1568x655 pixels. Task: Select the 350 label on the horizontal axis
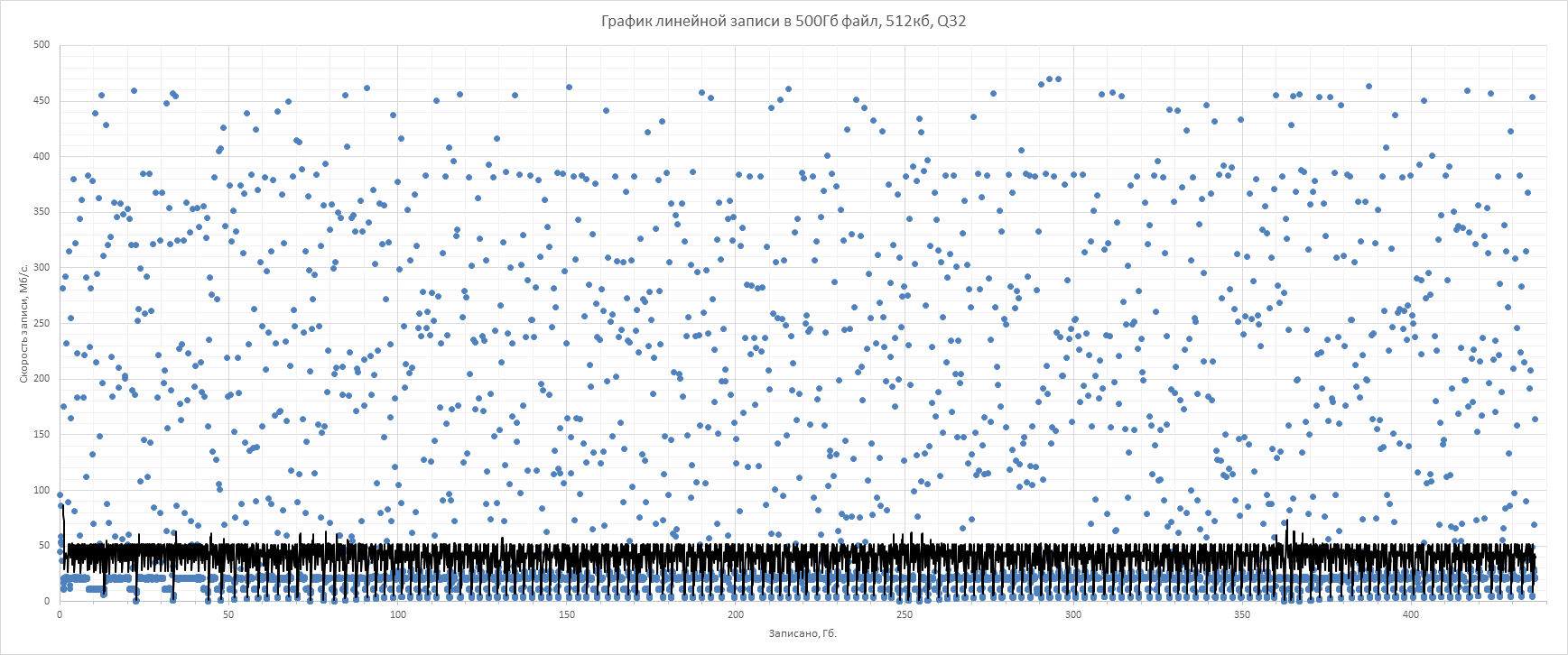click(x=1242, y=615)
